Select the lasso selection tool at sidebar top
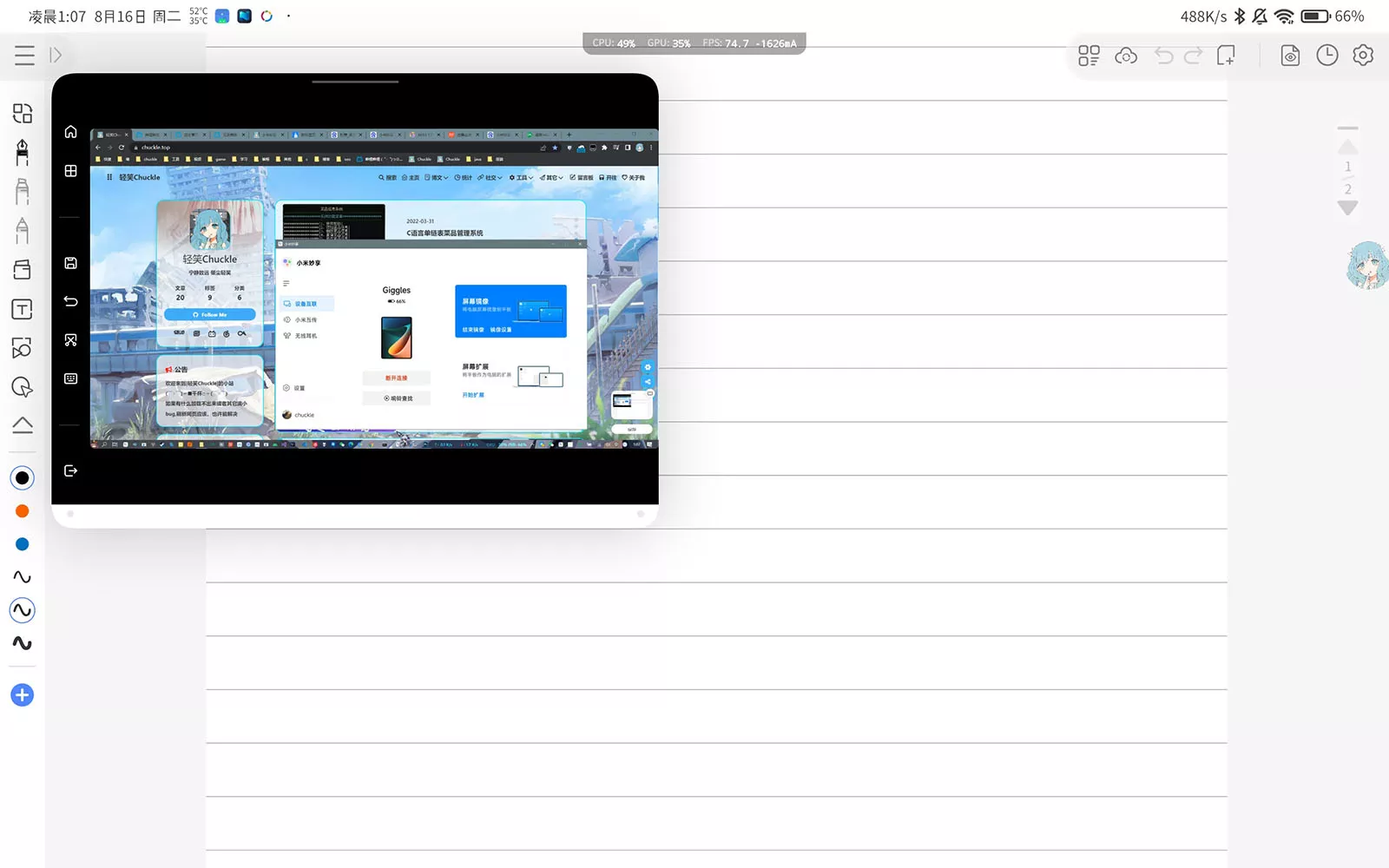The height and width of the screenshot is (868, 1389). tap(23, 114)
